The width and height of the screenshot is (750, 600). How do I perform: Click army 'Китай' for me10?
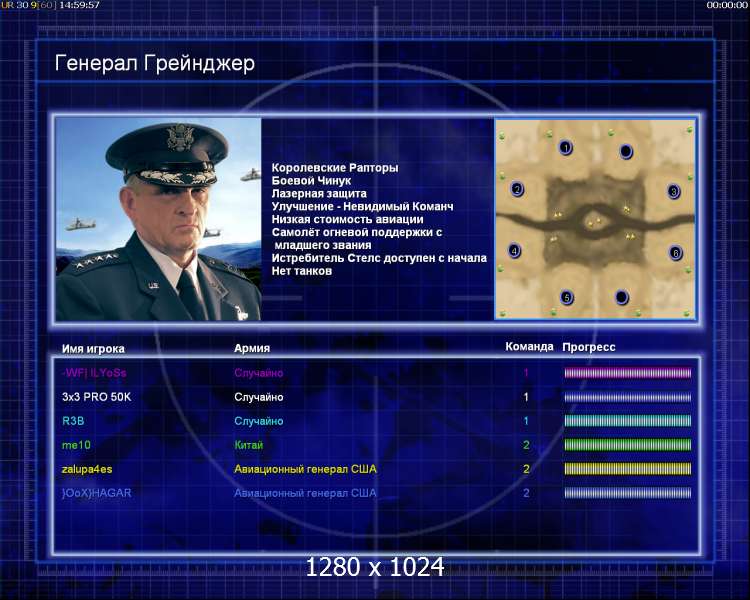tap(249, 445)
